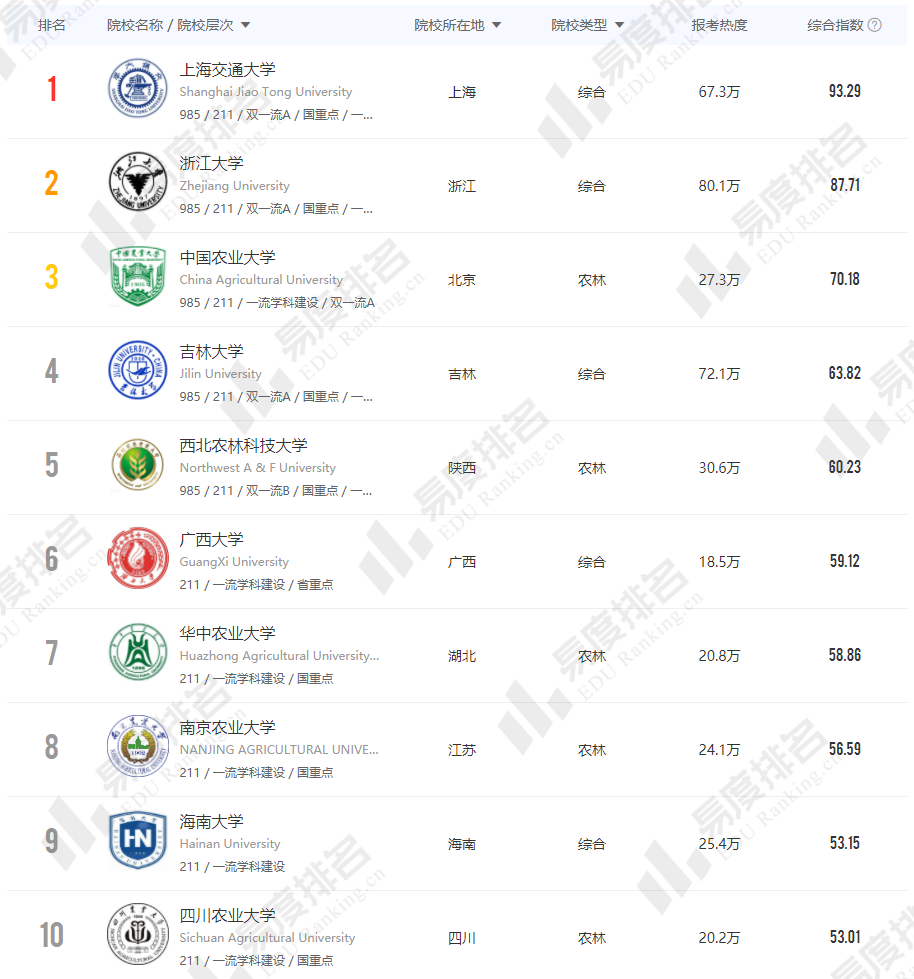Click the Northwest A & F University logo
This screenshot has width=914, height=979.
[138, 466]
